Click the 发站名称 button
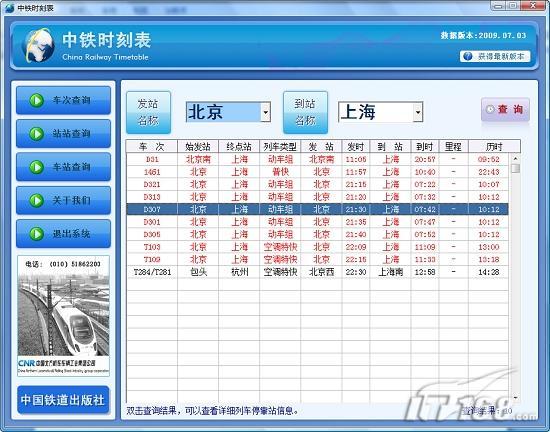This screenshot has height=432, width=550. tap(148, 113)
